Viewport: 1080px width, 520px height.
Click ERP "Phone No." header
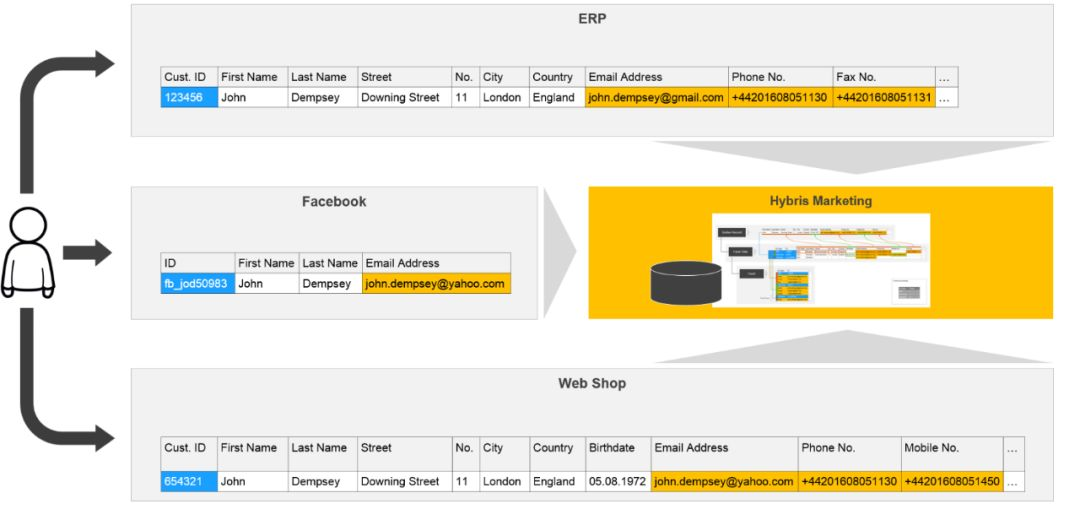pos(780,77)
